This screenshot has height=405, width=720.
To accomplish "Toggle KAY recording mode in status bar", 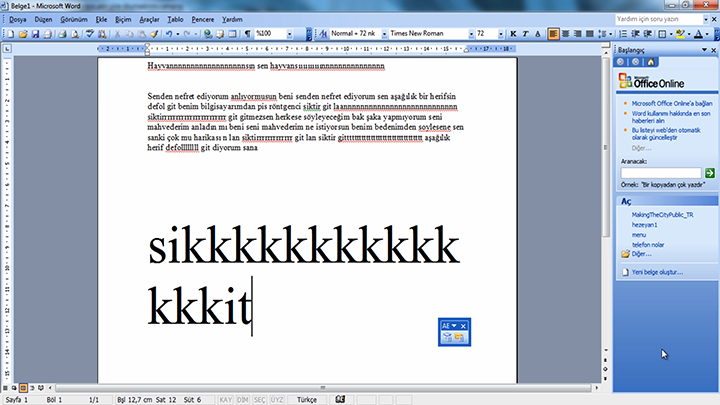I will [225, 399].
